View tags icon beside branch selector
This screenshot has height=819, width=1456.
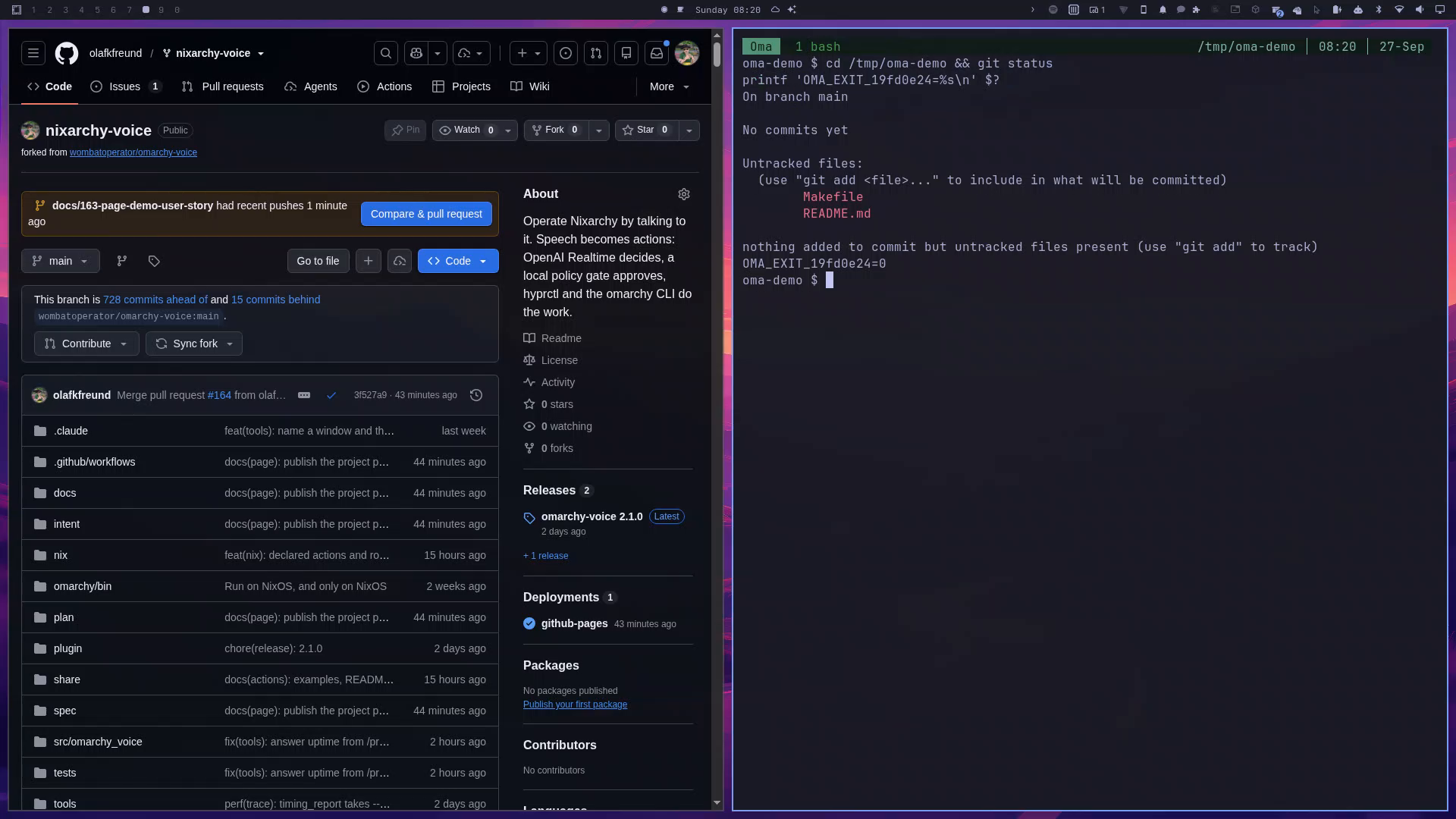pos(154,261)
